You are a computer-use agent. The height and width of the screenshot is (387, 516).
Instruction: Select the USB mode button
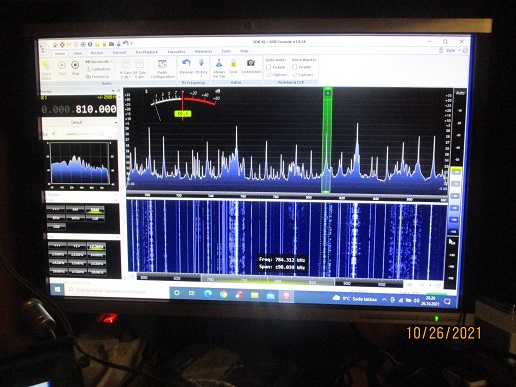(x=56, y=226)
